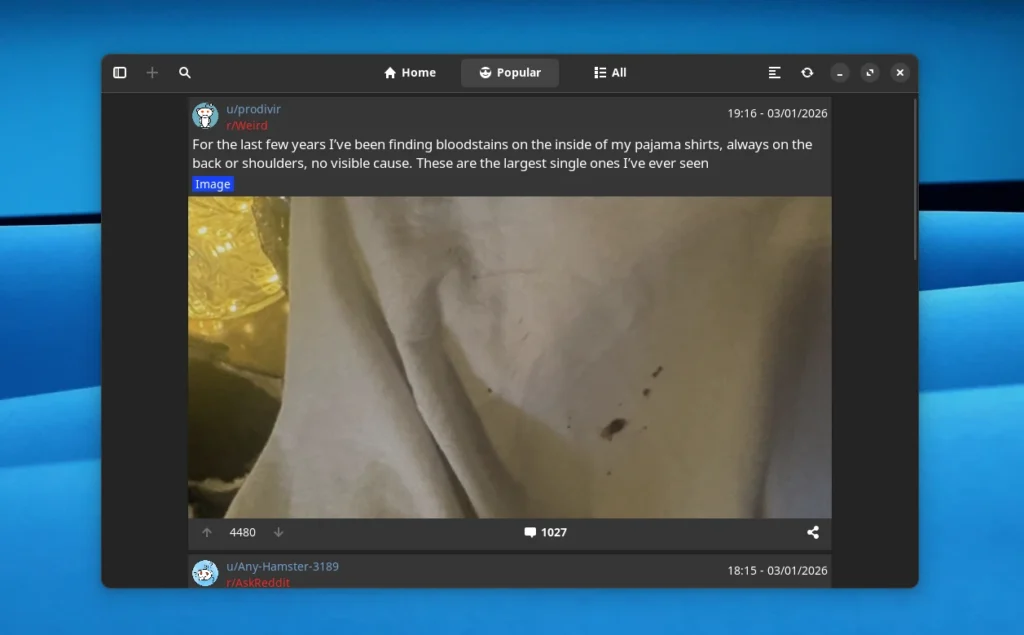The width and height of the screenshot is (1024, 635).
Task: Open search with magnifier icon
Action: [x=185, y=73]
